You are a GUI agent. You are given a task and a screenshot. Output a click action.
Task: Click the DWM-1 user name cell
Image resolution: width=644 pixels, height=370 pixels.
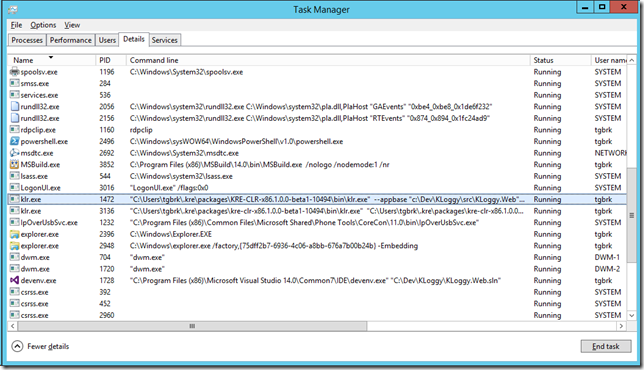(607, 257)
